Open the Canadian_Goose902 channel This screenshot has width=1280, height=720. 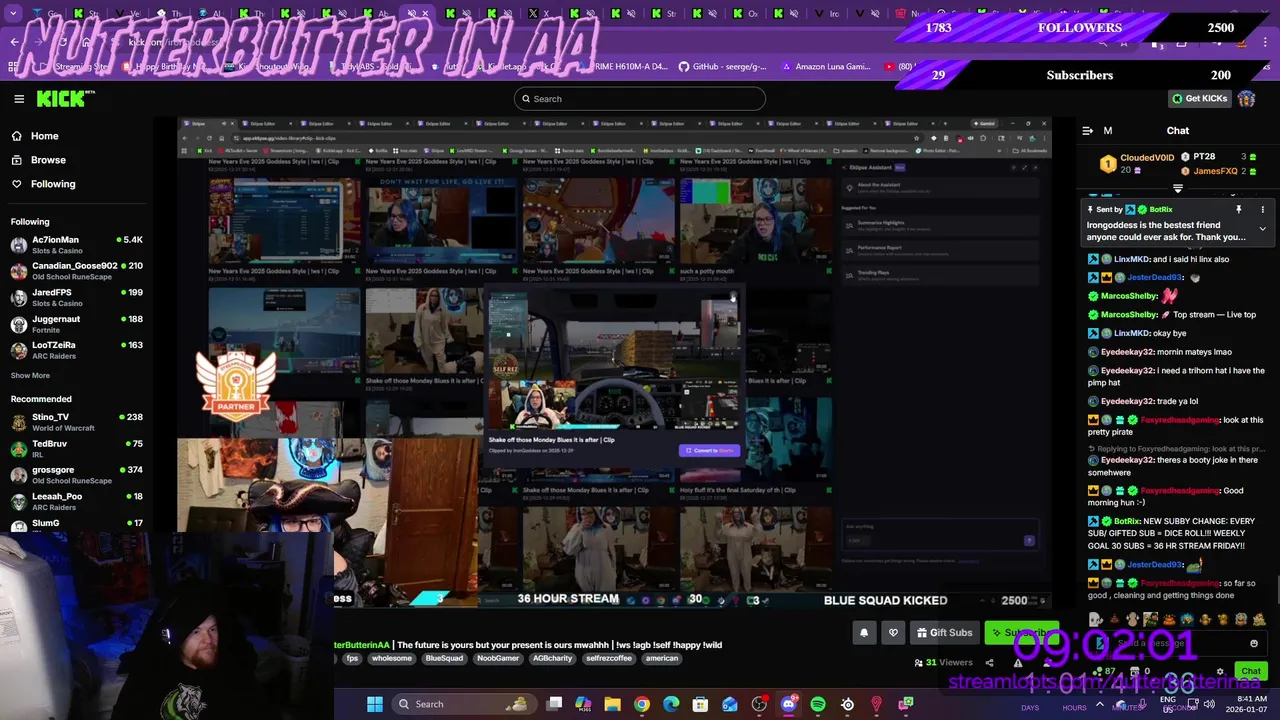pos(77,271)
